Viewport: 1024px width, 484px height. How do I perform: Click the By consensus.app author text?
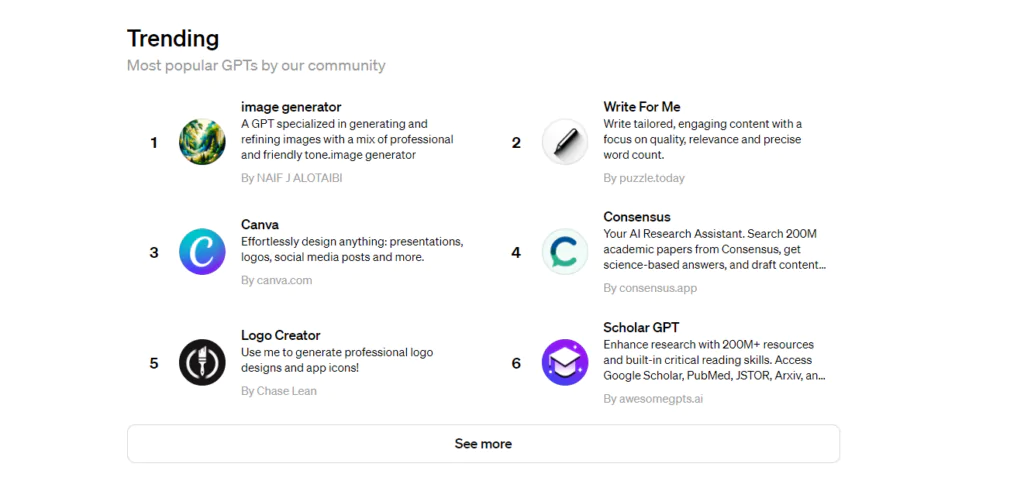(650, 288)
